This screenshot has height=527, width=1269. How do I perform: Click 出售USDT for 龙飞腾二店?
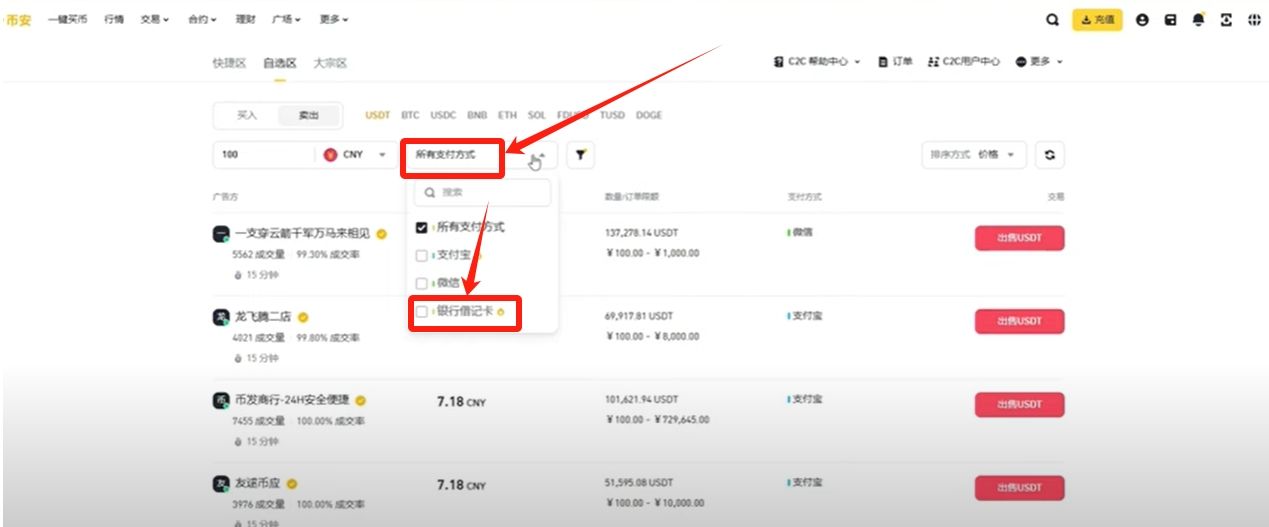[1019, 321]
